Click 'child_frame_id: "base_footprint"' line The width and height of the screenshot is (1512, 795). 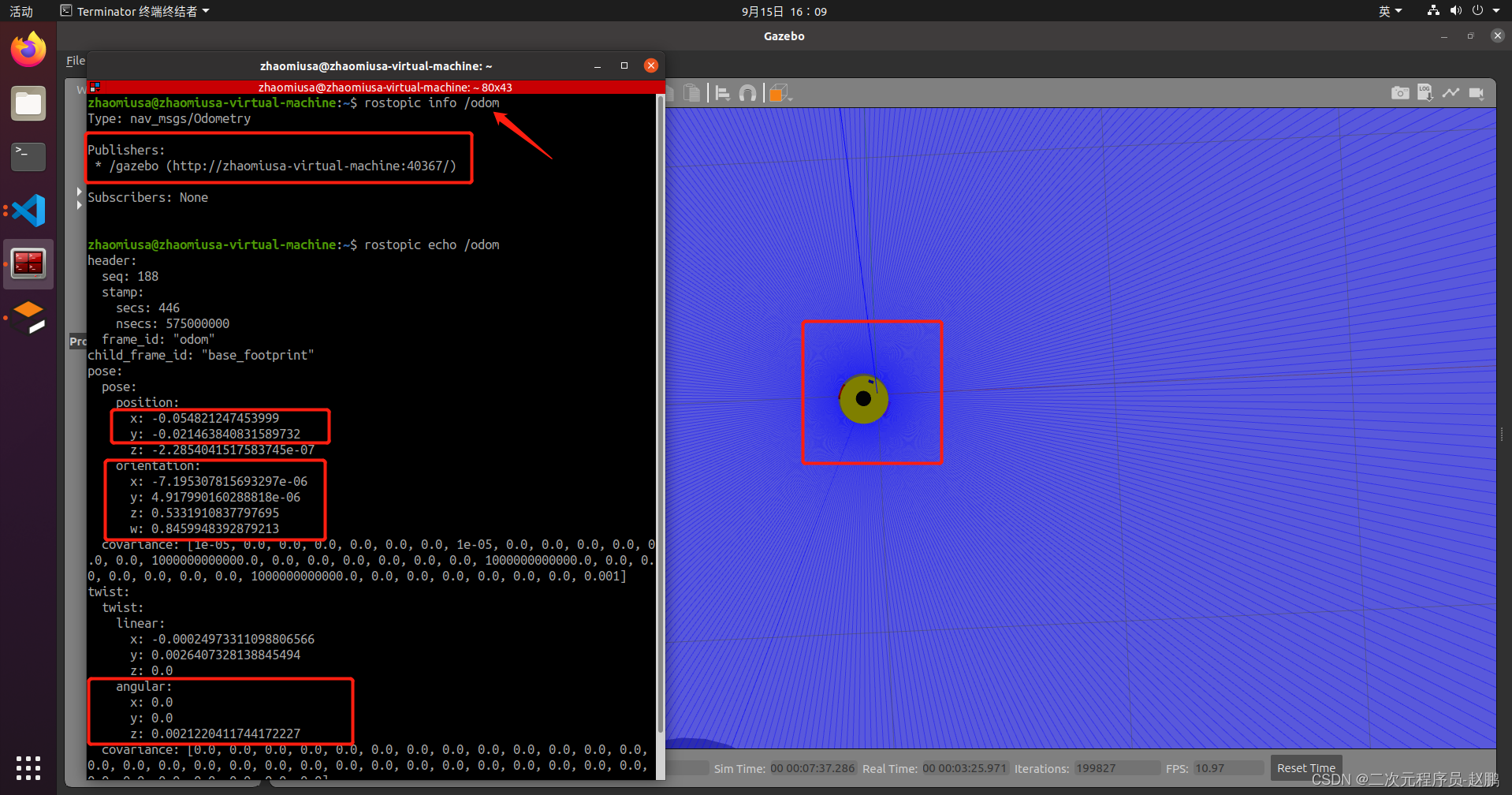tap(201, 355)
